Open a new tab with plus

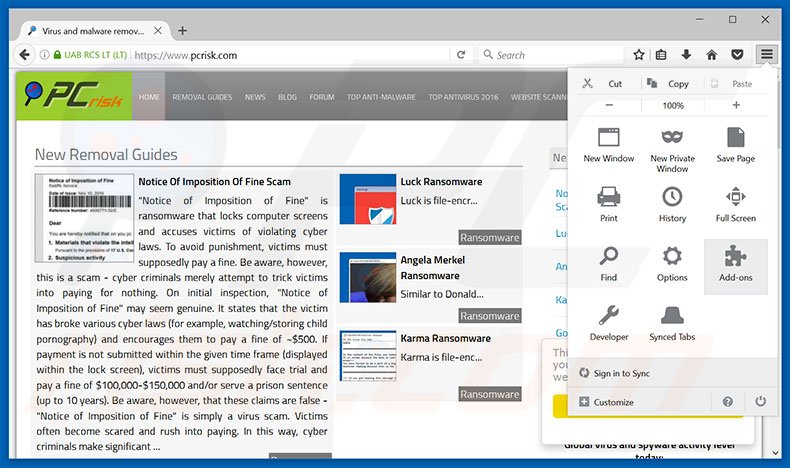coord(182,31)
